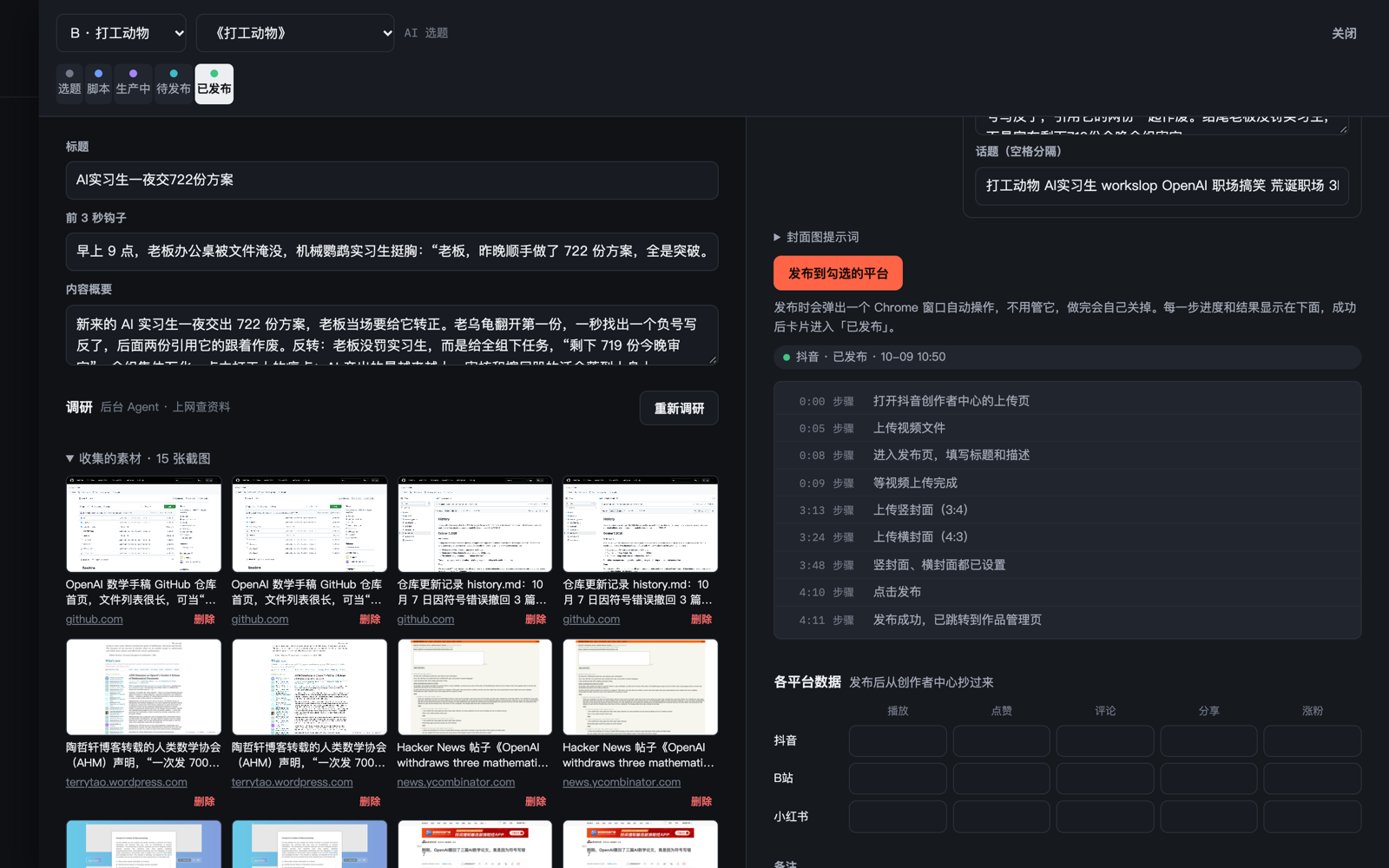Switch to the 待发布 stage tab
Viewport: 1389px width, 868px height.
174,83
